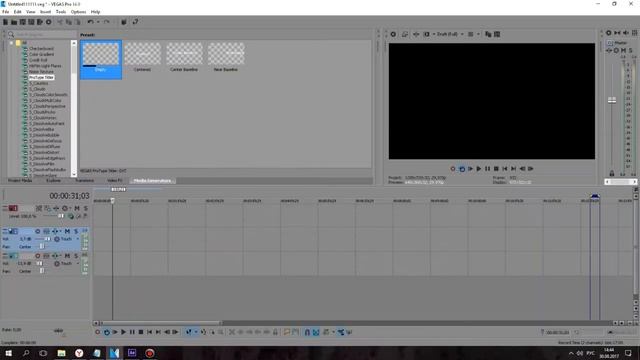Start recording from the timeline transport bar
The height and width of the screenshot is (360, 640).
pos(98,332)
